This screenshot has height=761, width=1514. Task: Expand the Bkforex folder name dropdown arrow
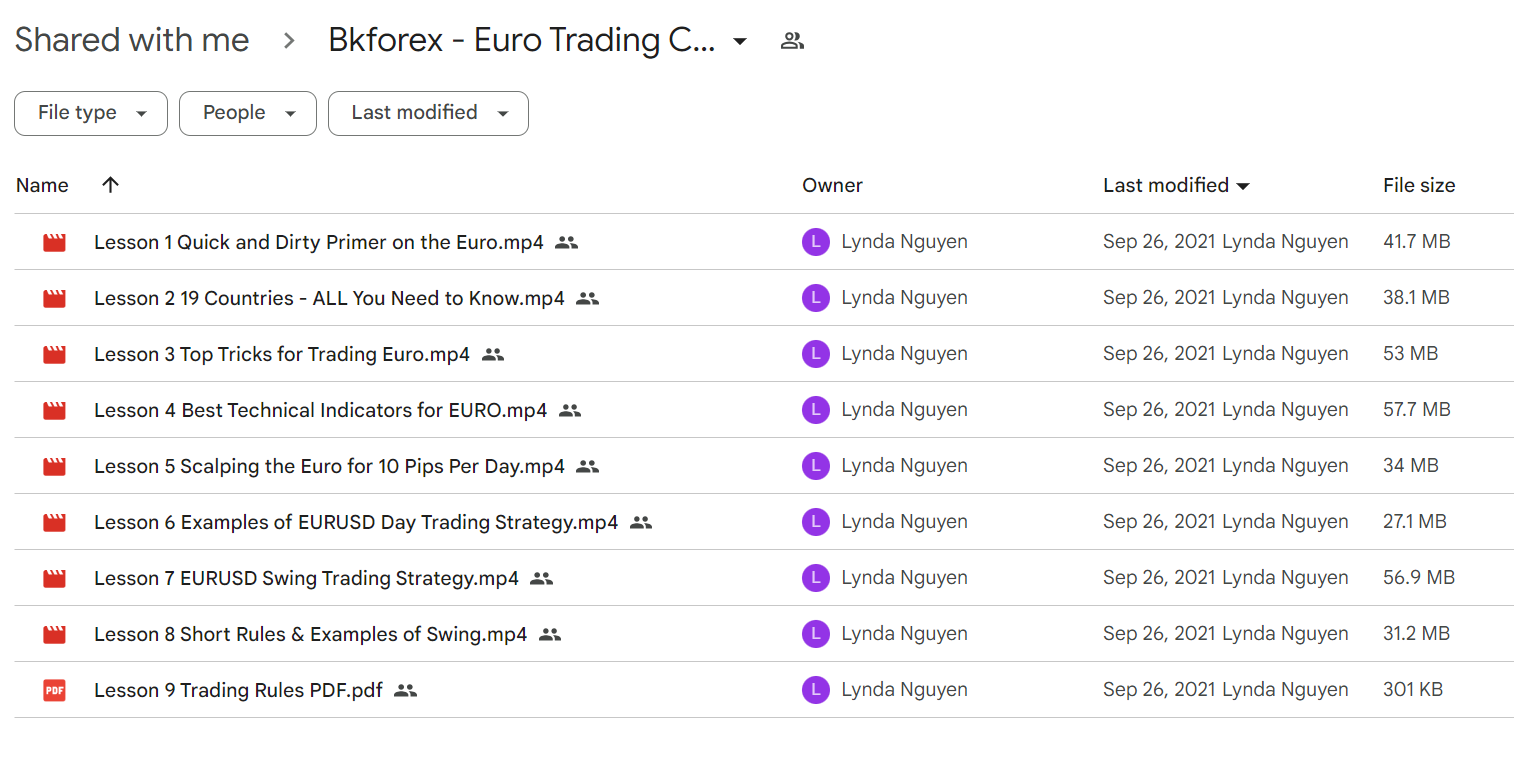[740, 42]
